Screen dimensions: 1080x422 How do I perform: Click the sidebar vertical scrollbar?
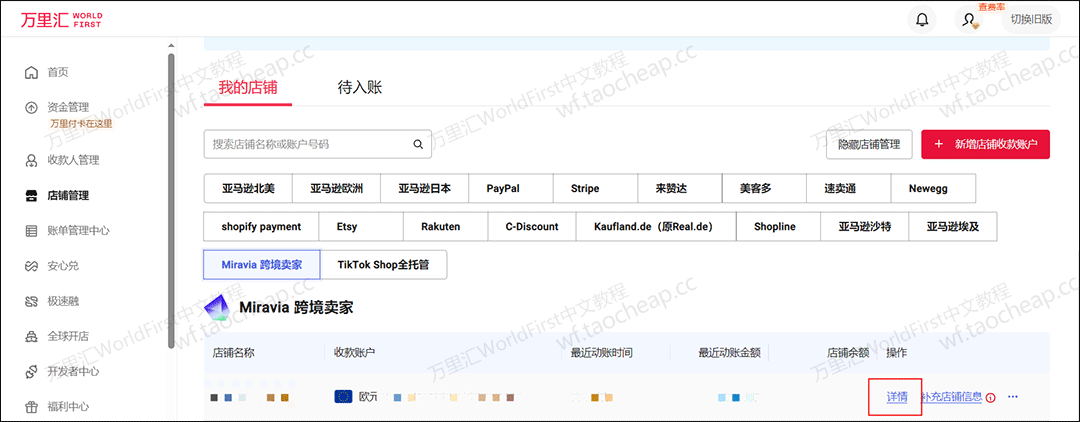171,202
